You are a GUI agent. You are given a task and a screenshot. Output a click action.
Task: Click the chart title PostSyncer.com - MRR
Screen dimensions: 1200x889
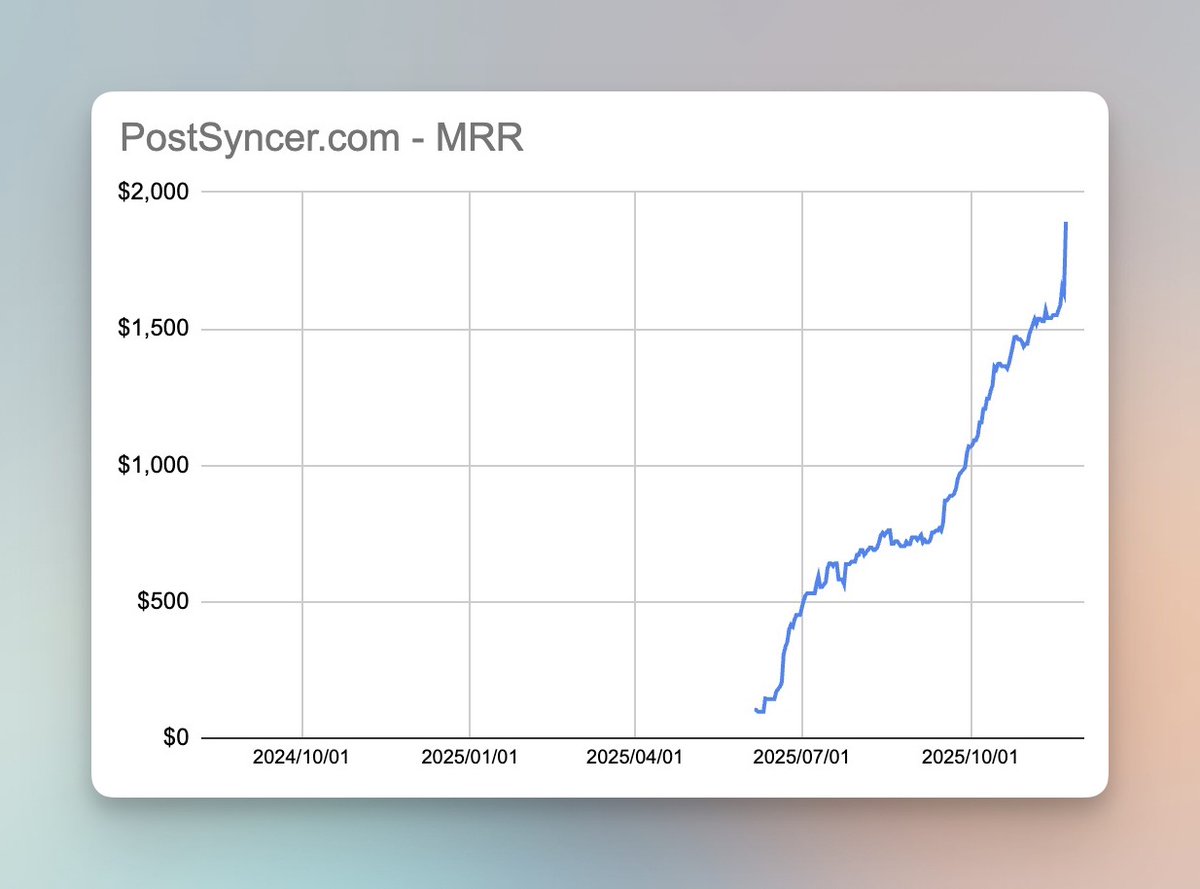322,139
